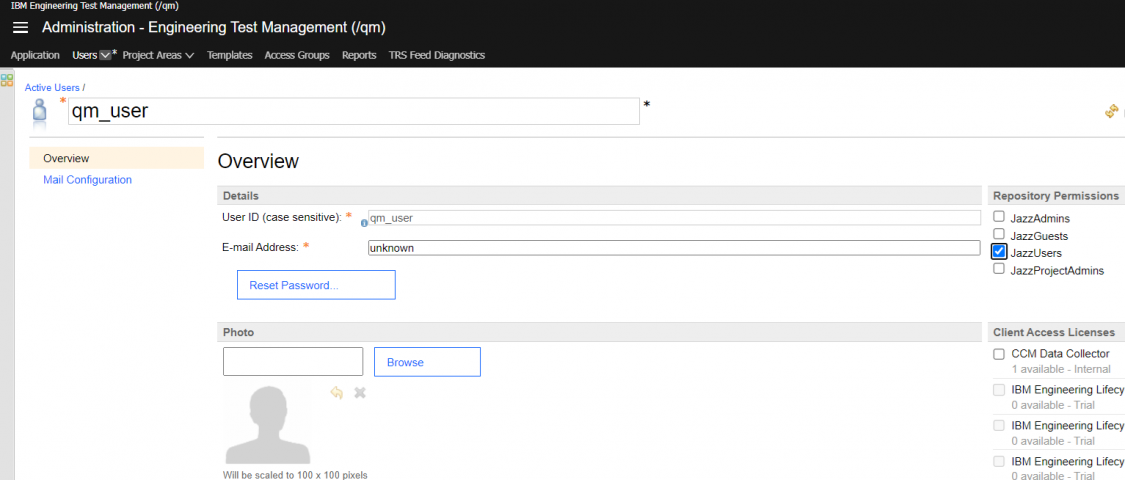Click the refresh icon at top right
Image resolution: width=1125 pixels, height=480 pixels.
[x=1111, y=111]
